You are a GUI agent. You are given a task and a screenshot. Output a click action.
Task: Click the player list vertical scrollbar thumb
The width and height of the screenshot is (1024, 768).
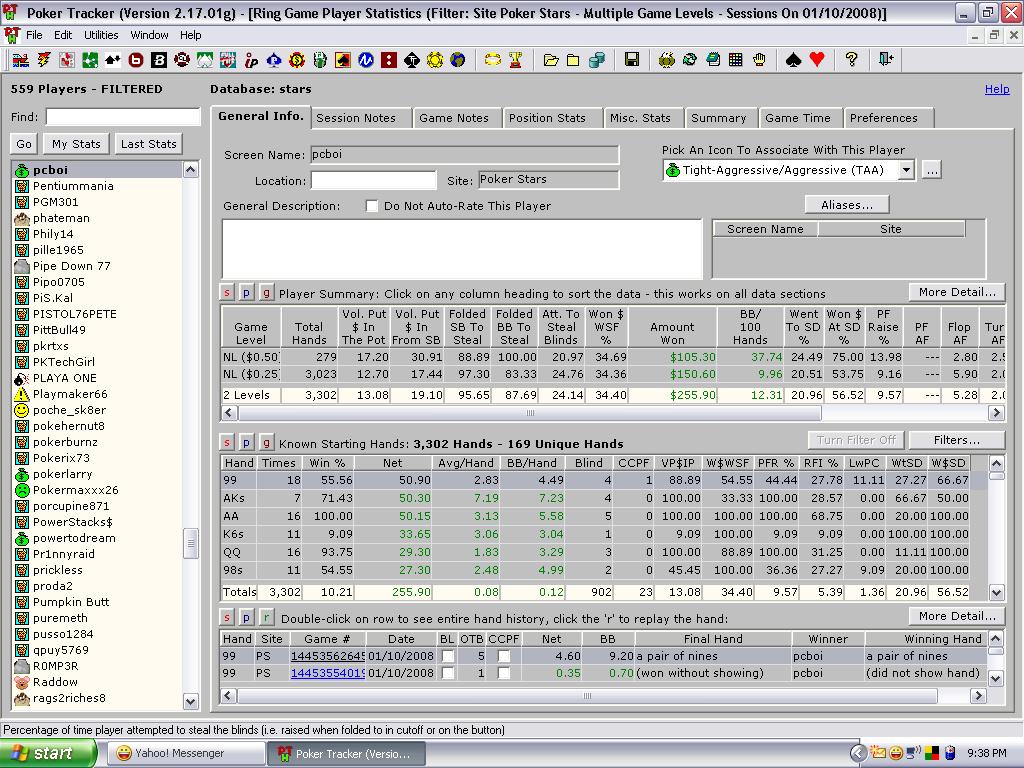point(191,543)
